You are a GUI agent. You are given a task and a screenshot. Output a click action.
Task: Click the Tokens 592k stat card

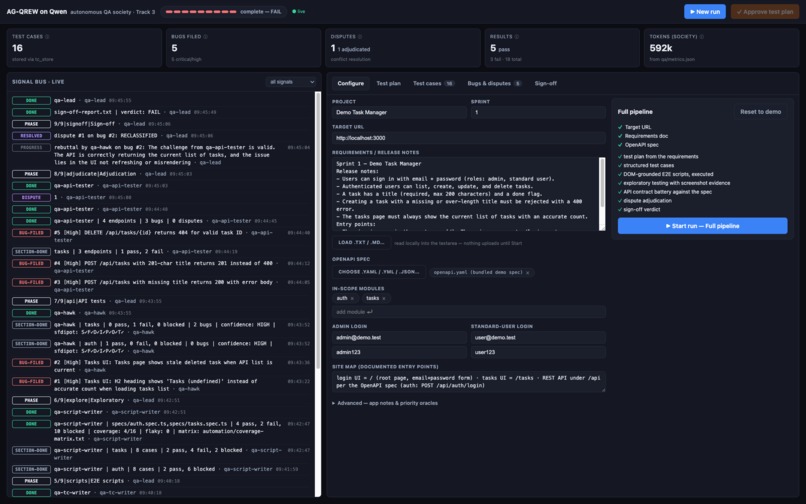click(x=721, y=48)
